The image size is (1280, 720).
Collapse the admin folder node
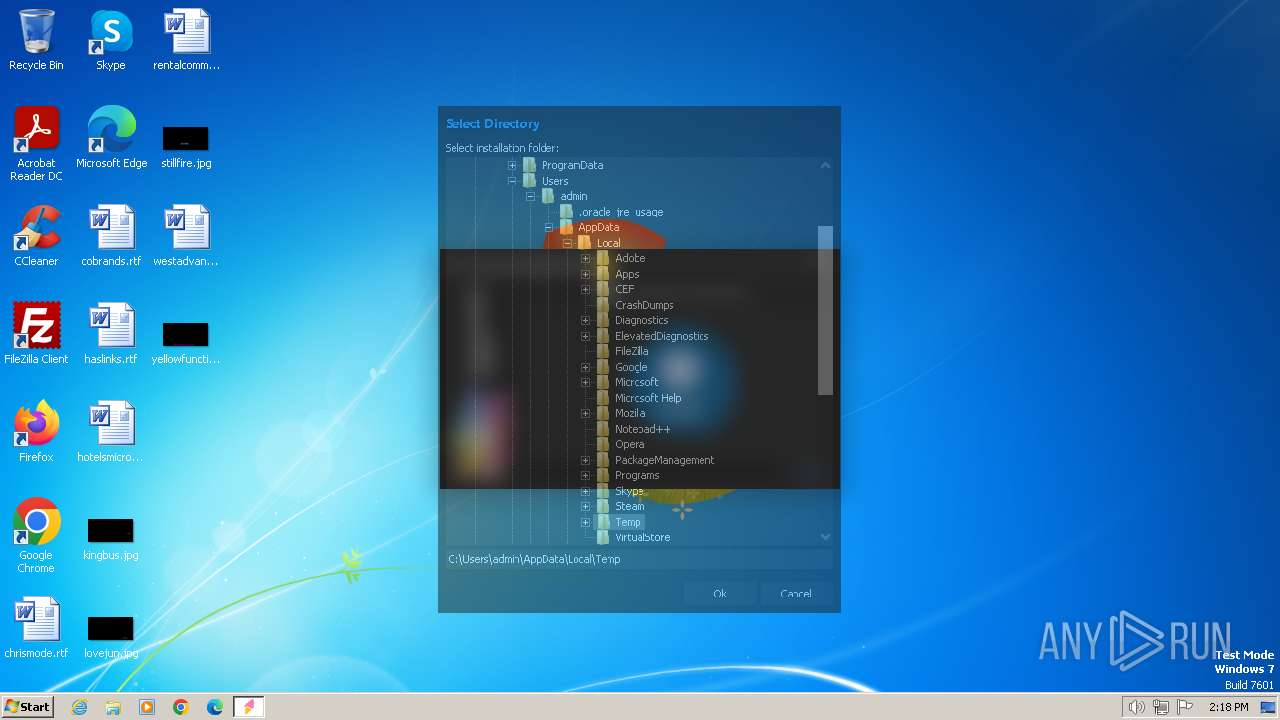click(x=530, y=196)
